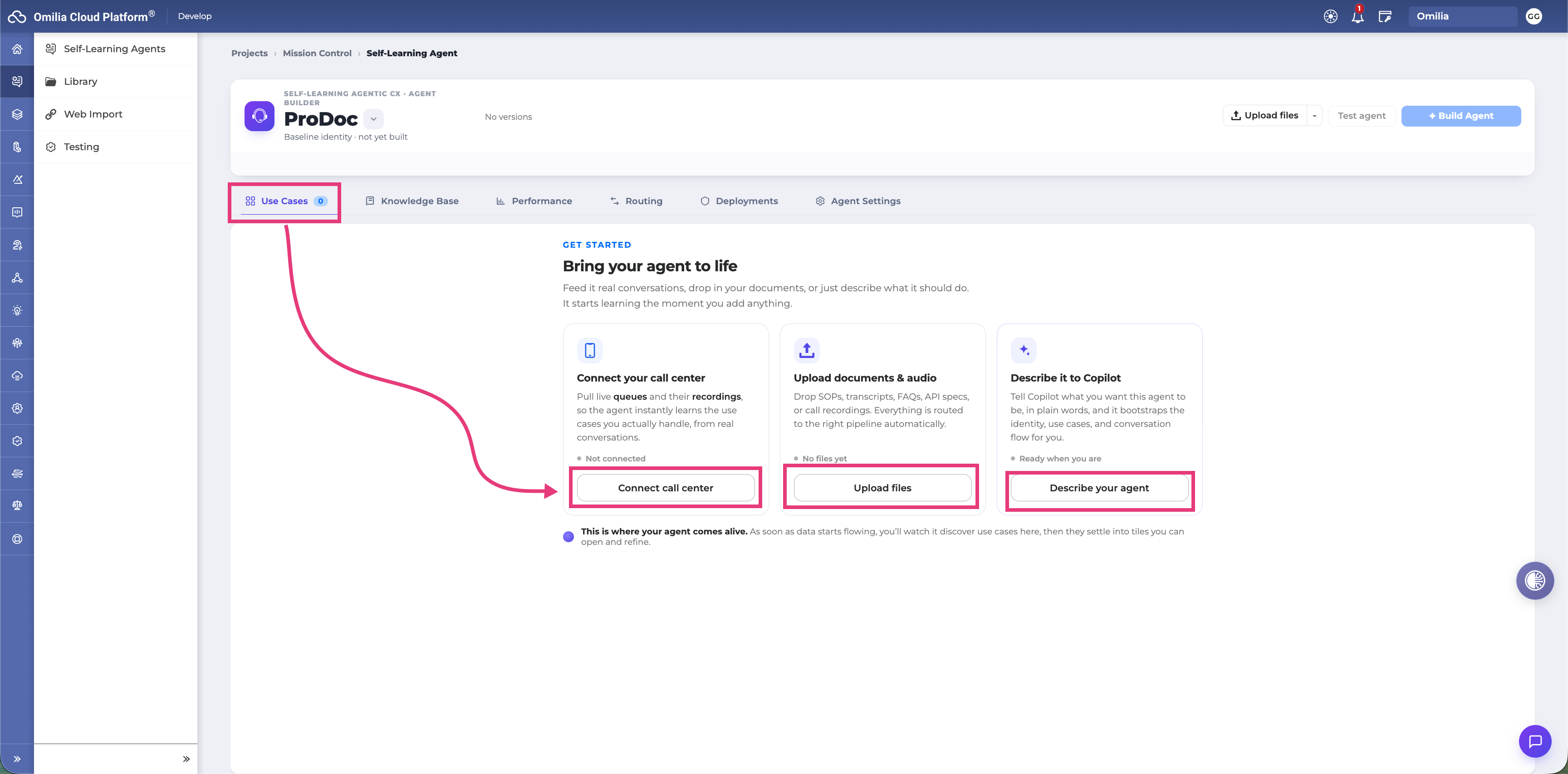Go to Projects in the breadcrumb
1568x774 pixels.
point(250,54)
